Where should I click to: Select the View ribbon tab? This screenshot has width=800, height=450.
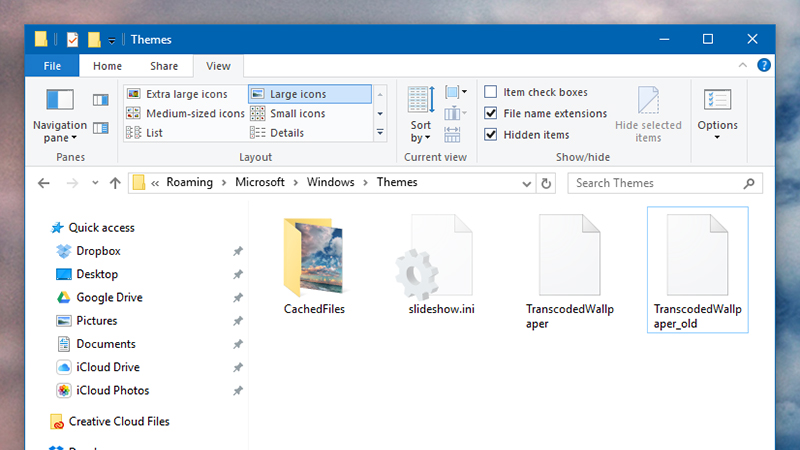coord(218,66)
